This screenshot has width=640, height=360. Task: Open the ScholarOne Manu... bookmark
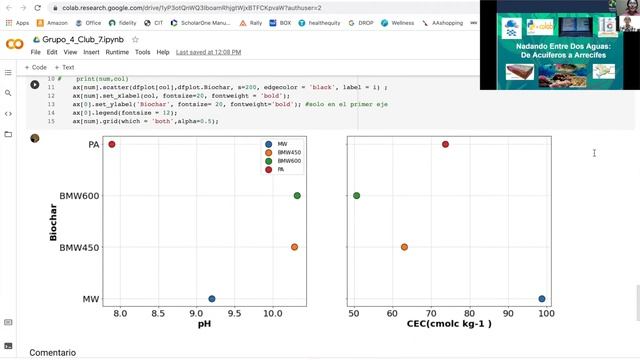200,23
